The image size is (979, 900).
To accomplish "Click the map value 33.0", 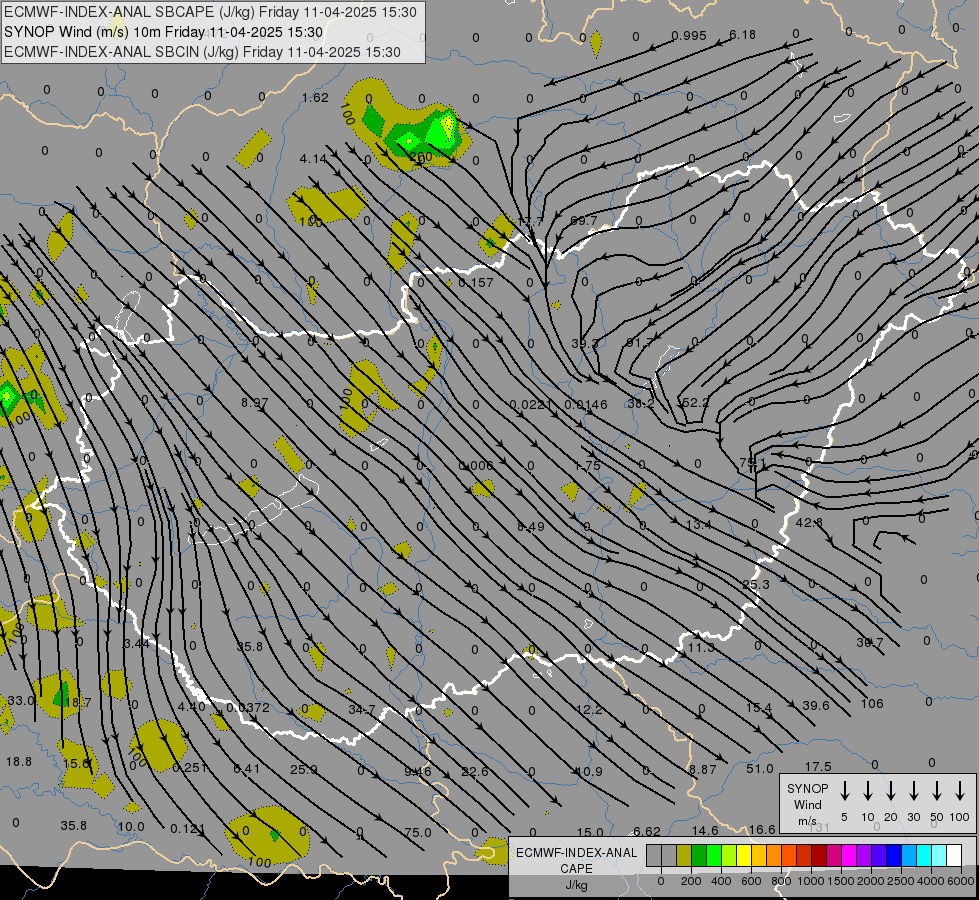I will (x=21, y=700).
